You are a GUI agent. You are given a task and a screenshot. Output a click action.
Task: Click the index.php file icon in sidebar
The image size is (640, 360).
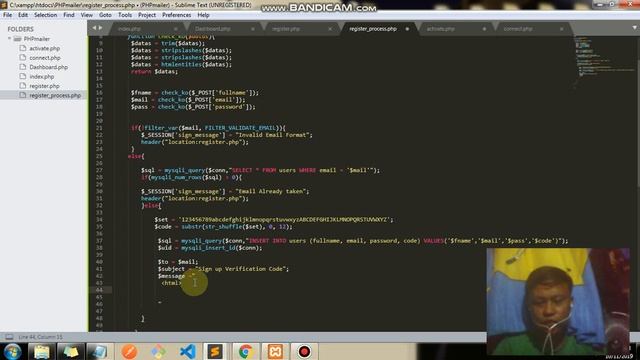(x=23, y=76)
